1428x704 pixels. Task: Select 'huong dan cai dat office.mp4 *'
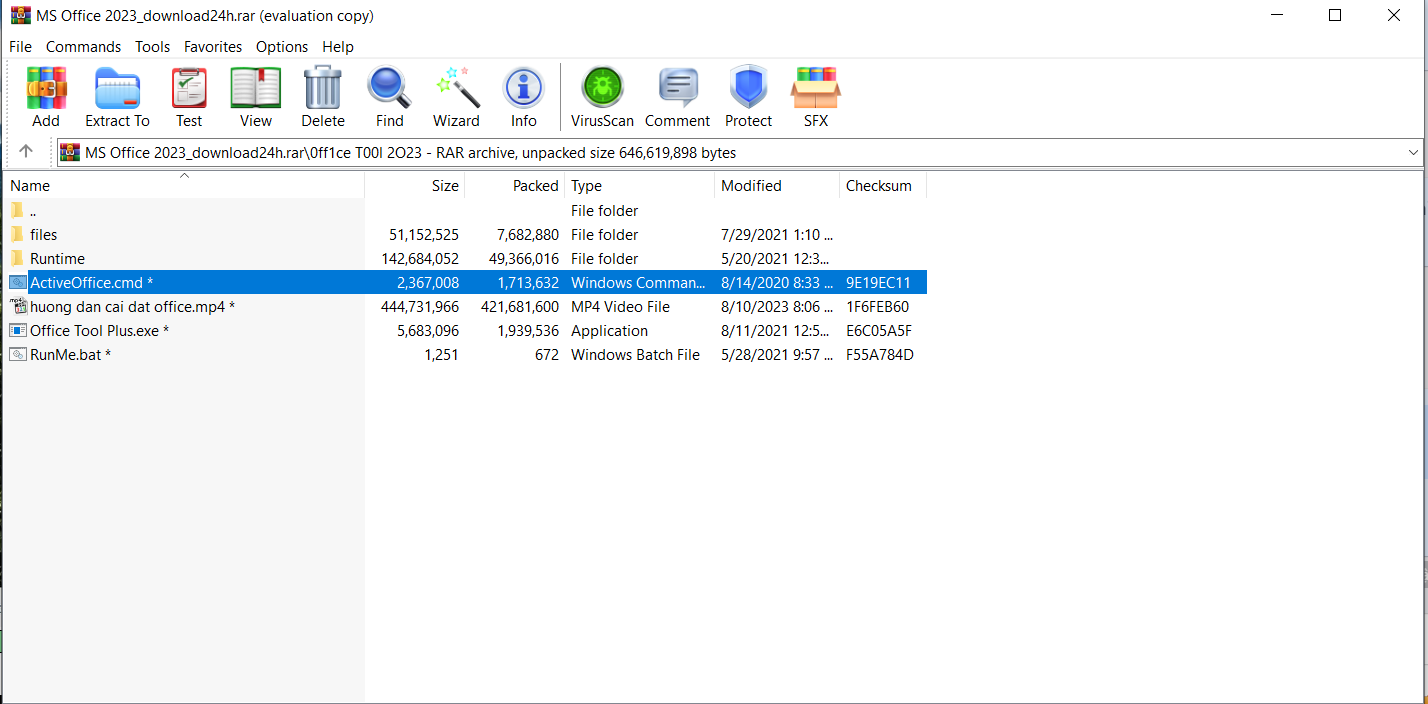tap(132, 306)
